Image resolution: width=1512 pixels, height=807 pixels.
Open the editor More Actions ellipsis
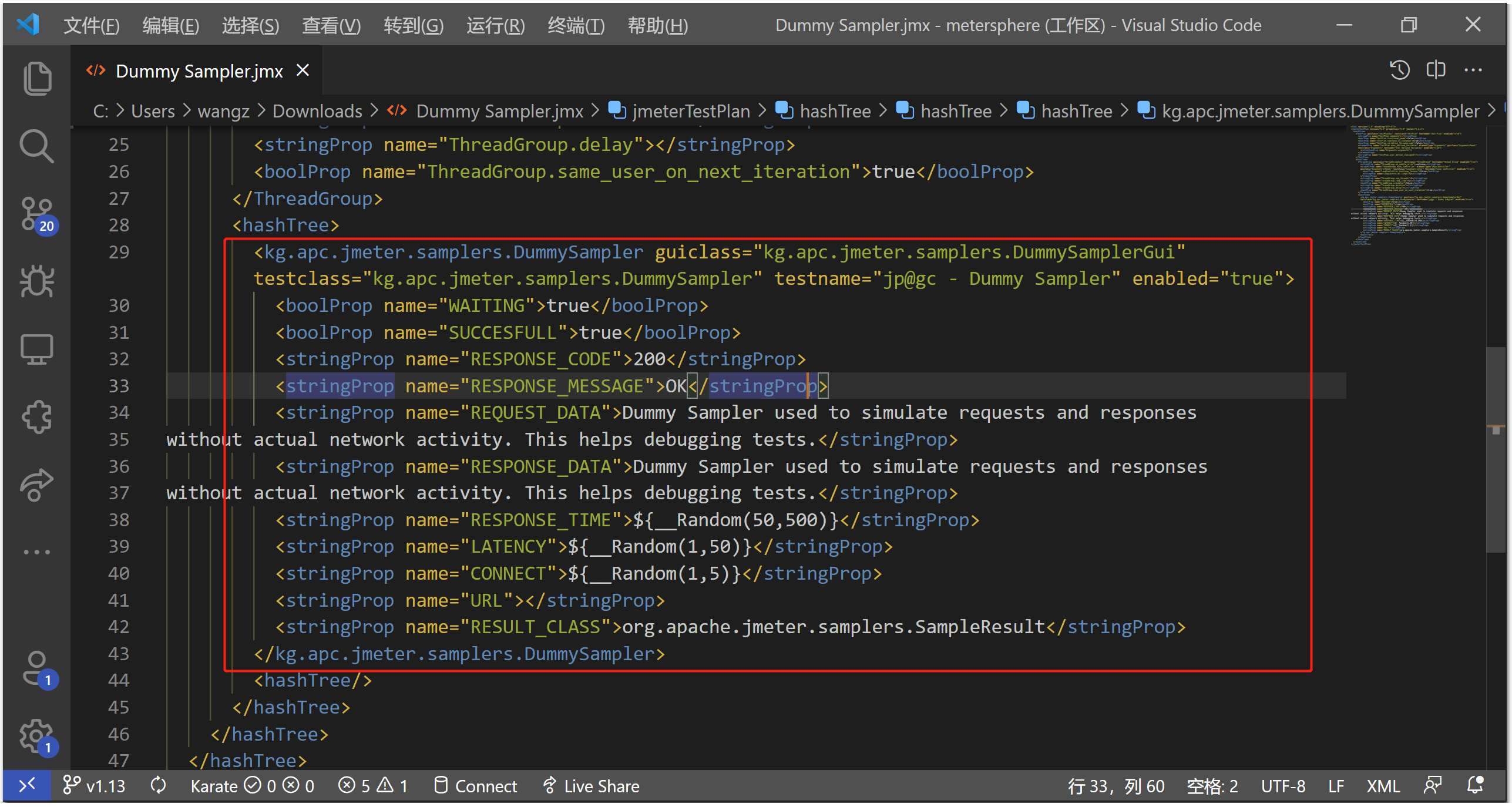1473,70
